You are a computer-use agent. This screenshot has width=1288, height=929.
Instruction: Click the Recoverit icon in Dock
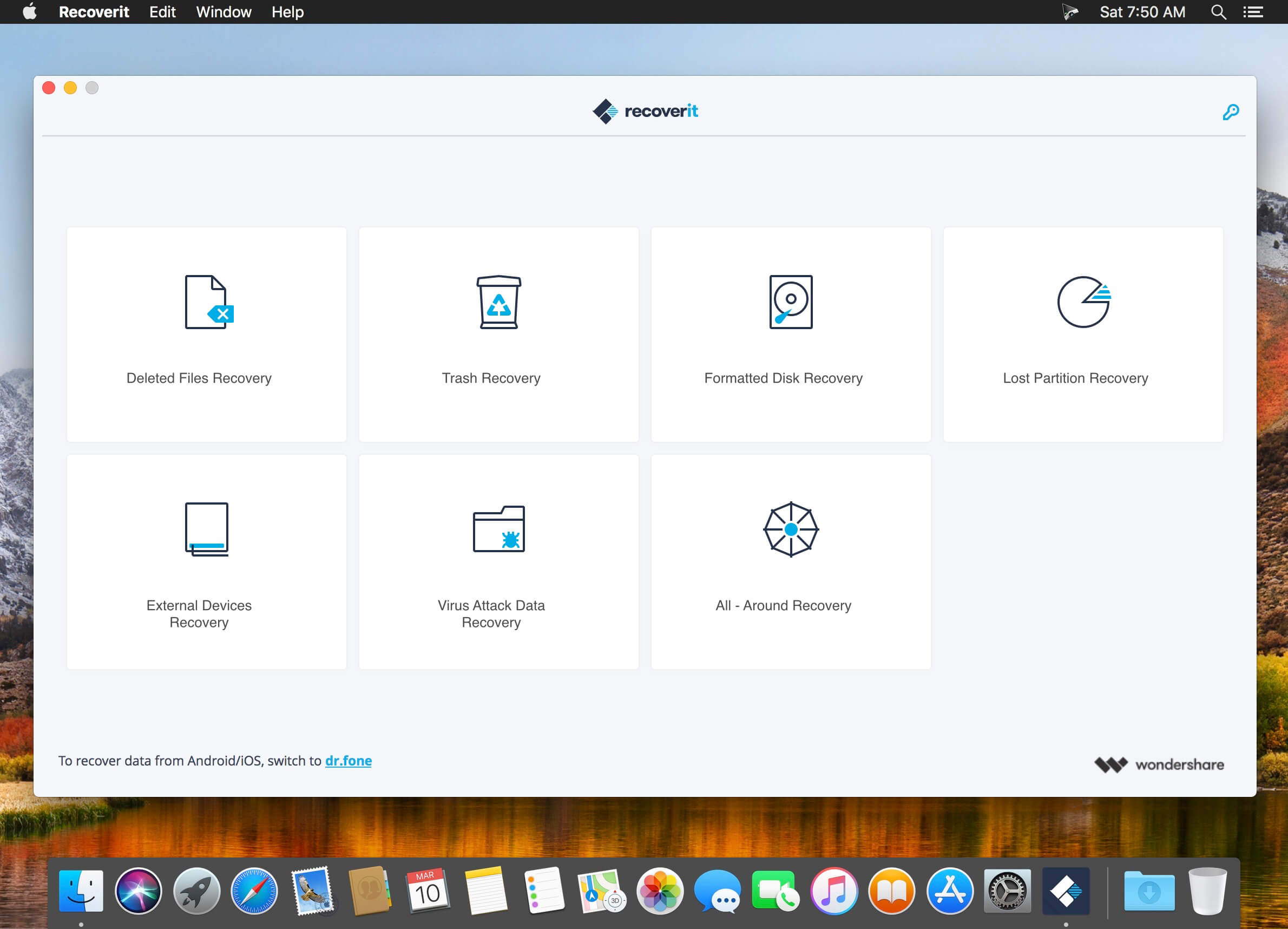[x=1066, y=891]
